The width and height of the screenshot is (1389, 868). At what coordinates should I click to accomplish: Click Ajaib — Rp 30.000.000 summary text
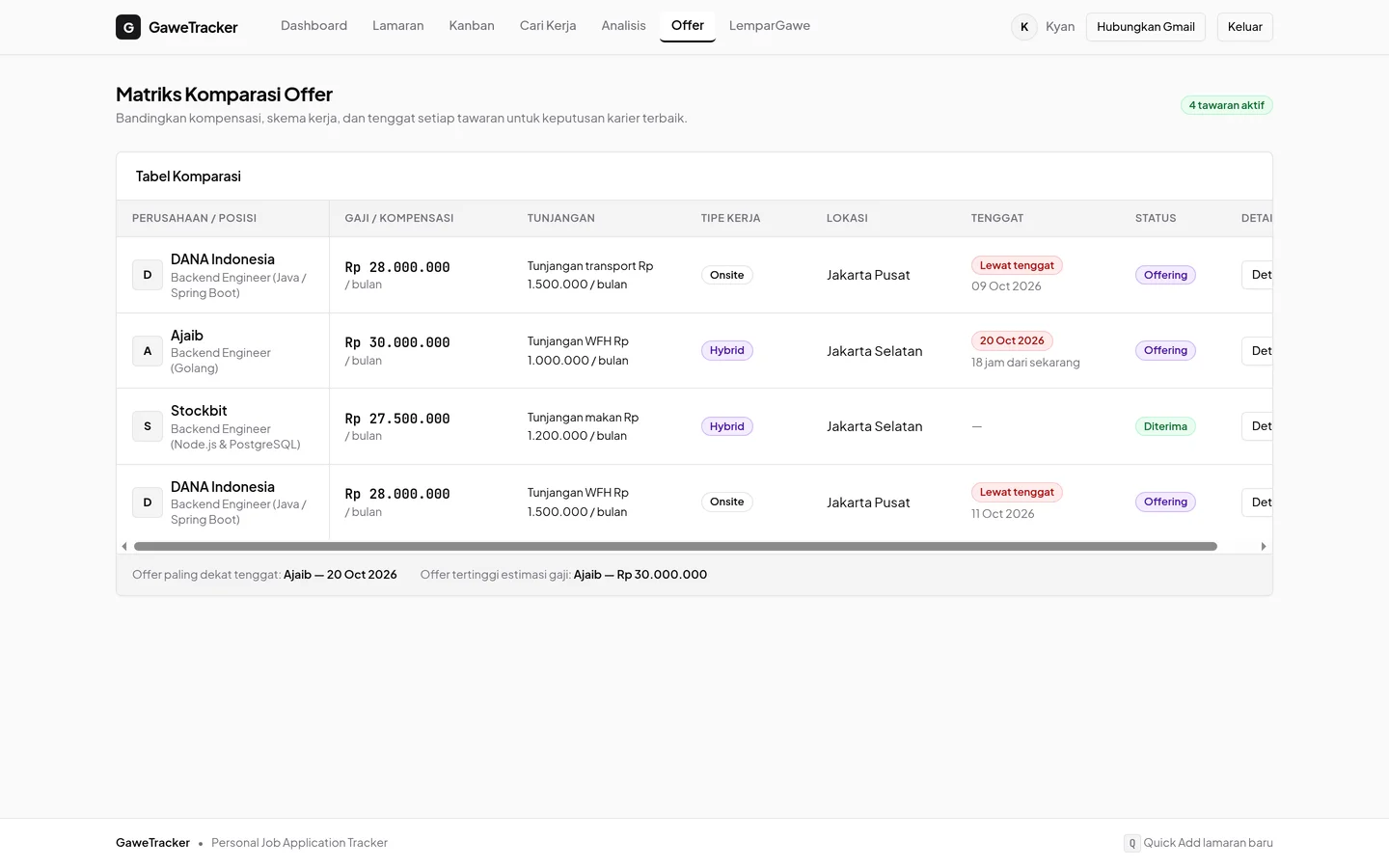(640, 575)
